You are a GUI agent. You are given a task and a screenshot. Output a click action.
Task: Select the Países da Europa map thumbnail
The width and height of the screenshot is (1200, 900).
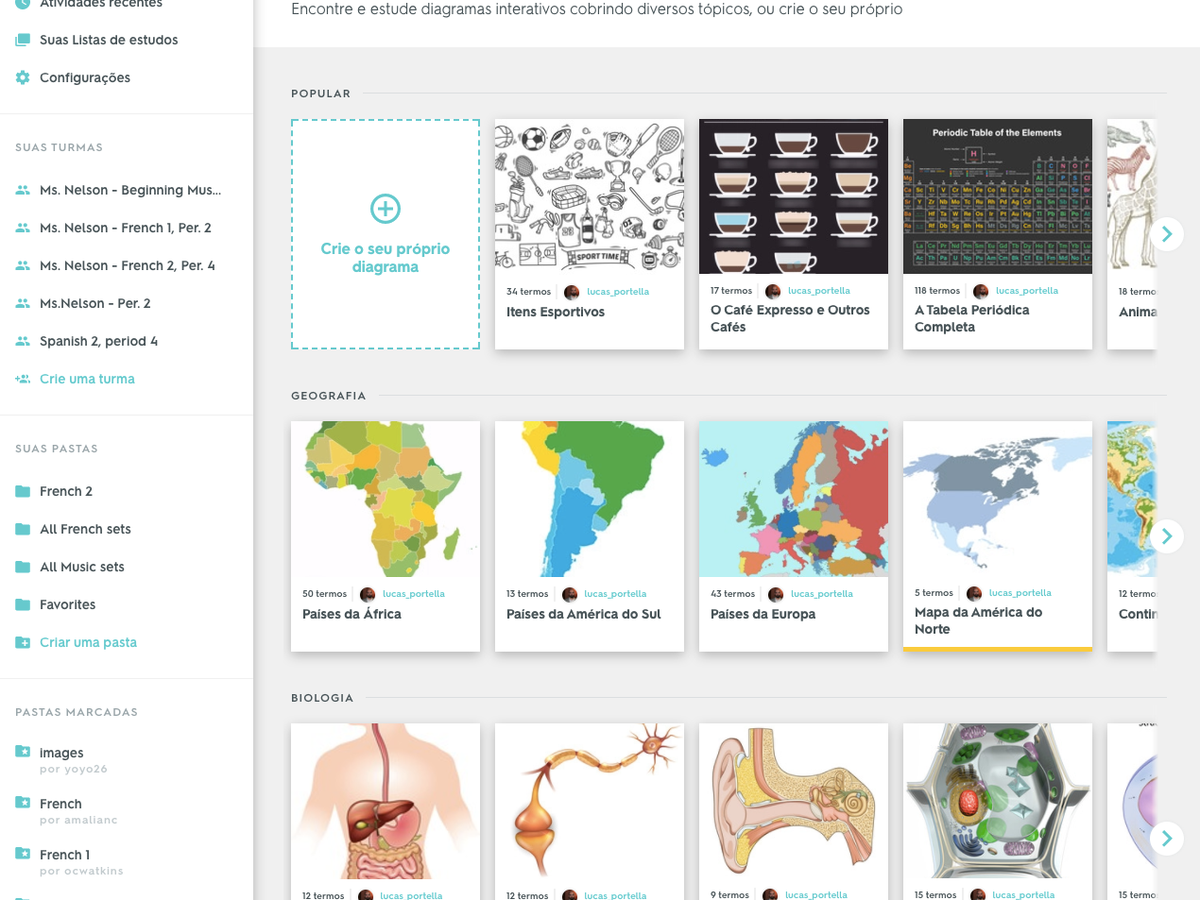tap(793, 499)
